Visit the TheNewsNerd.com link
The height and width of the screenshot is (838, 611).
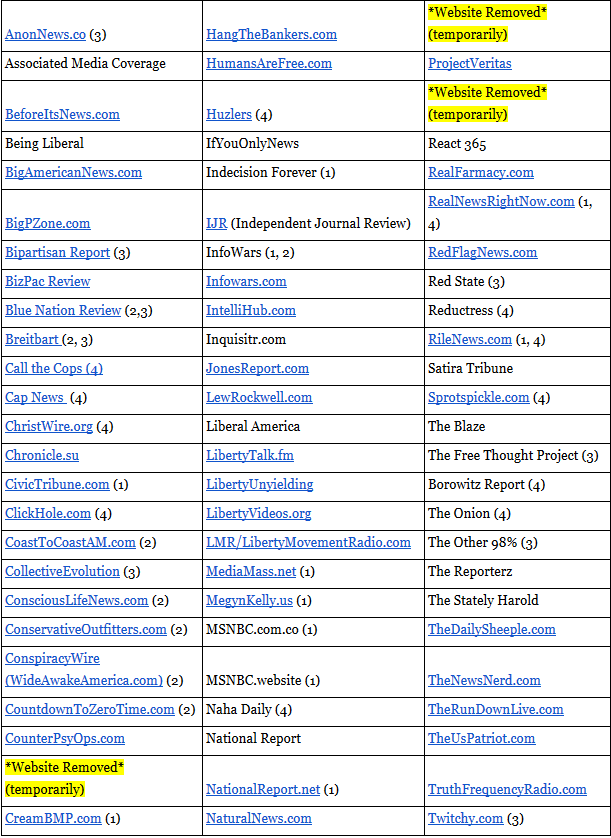(484, 680)
